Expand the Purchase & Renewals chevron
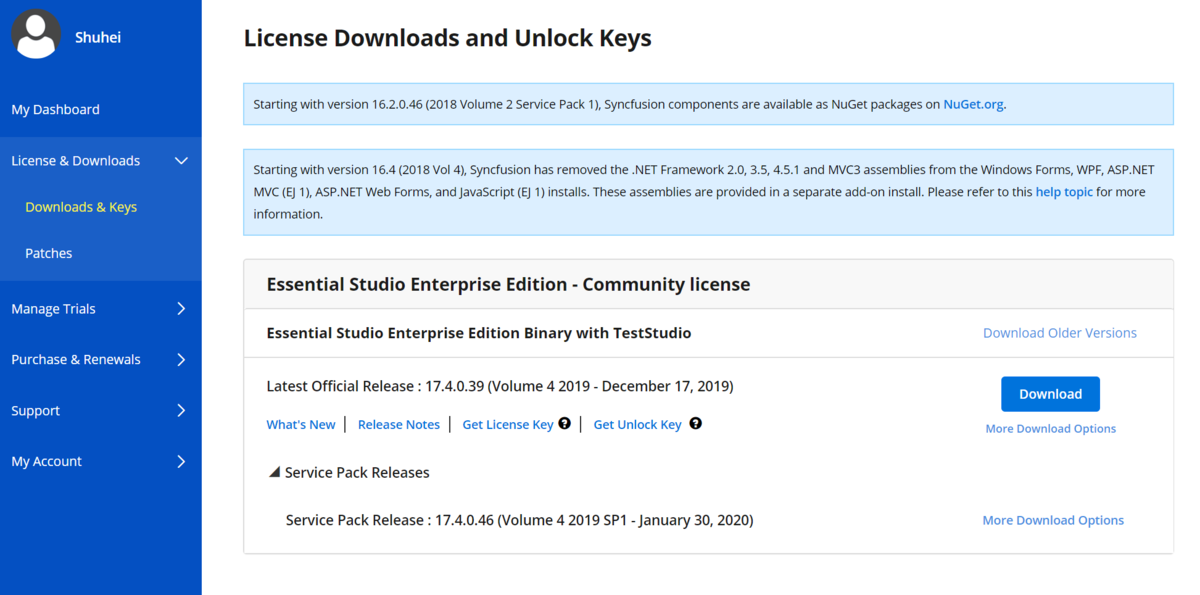This screenshot has width=1200, height=595. pos(181,360)
